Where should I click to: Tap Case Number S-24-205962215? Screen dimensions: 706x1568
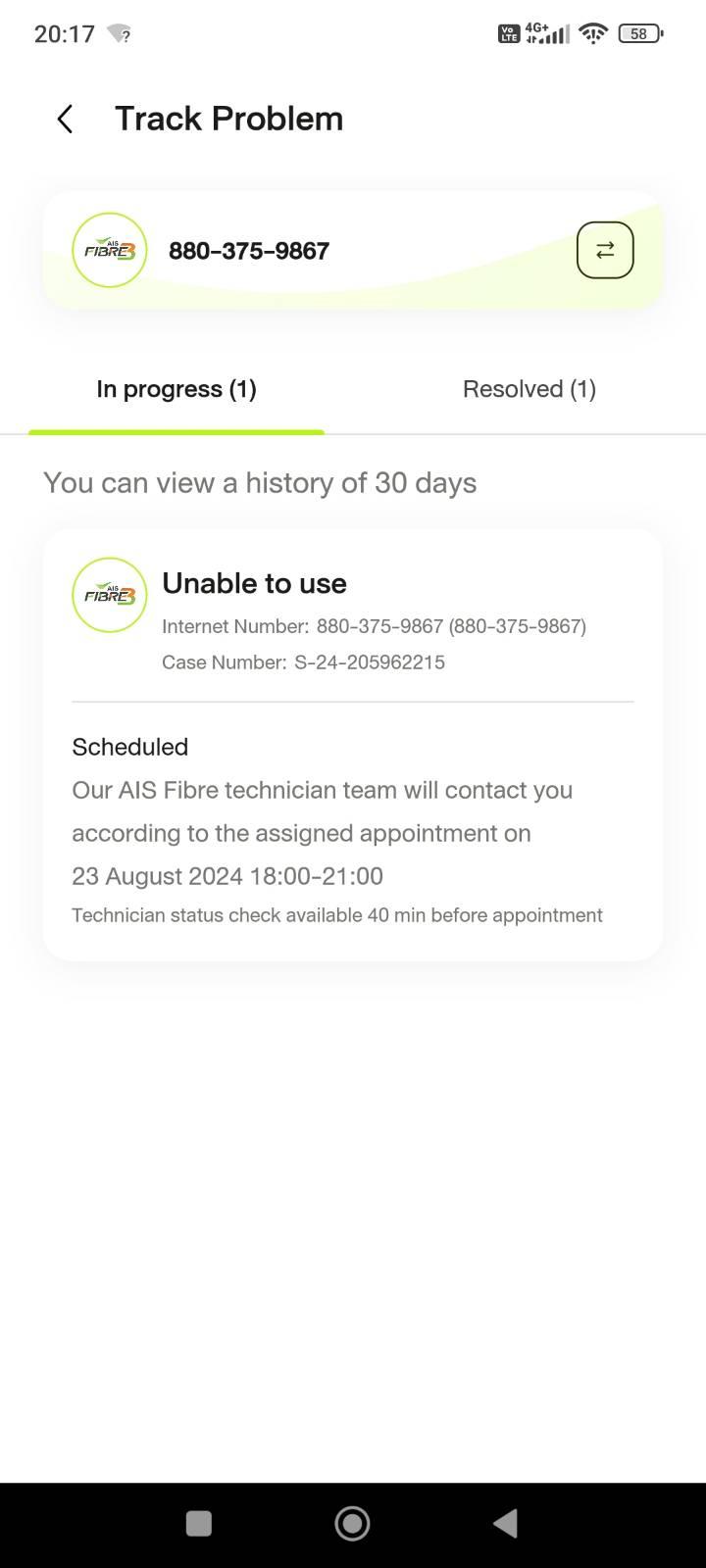click(303, 662)
